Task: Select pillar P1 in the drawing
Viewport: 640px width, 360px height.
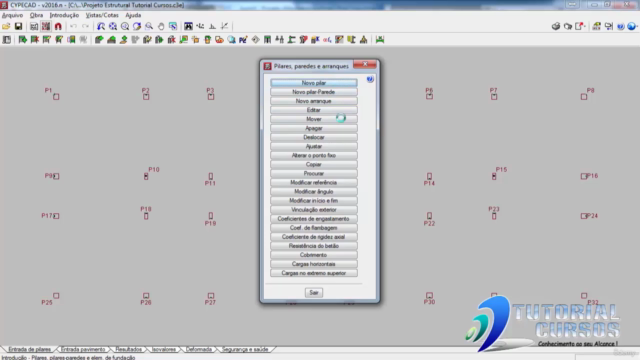Action: click(56, 97)
